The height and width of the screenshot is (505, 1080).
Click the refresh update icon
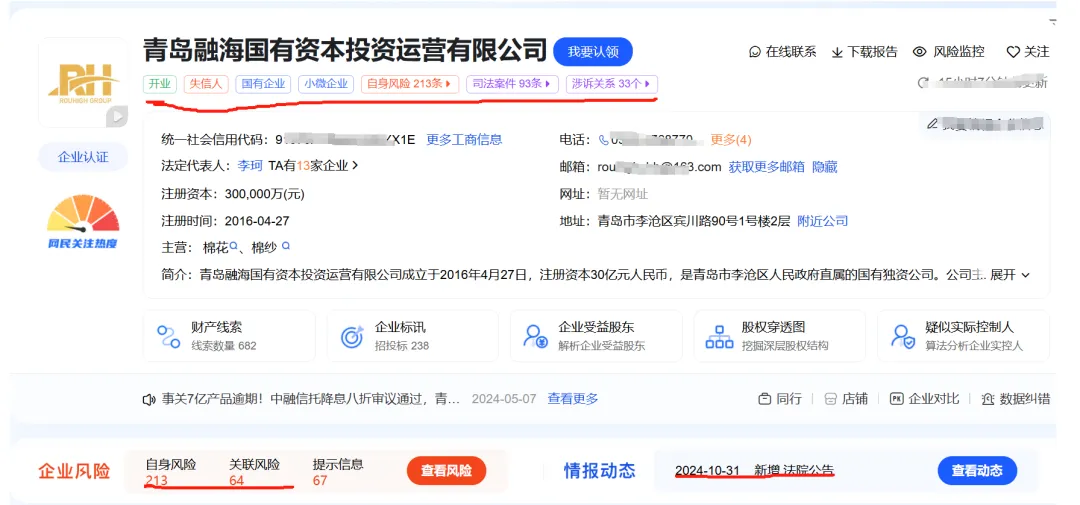[x=923, y=83]
